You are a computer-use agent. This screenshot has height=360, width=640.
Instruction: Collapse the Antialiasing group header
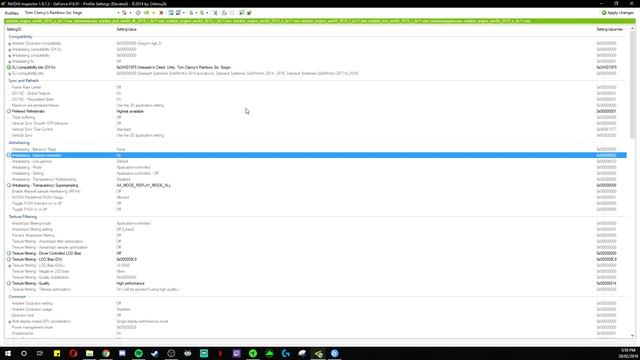click(19, 143)
